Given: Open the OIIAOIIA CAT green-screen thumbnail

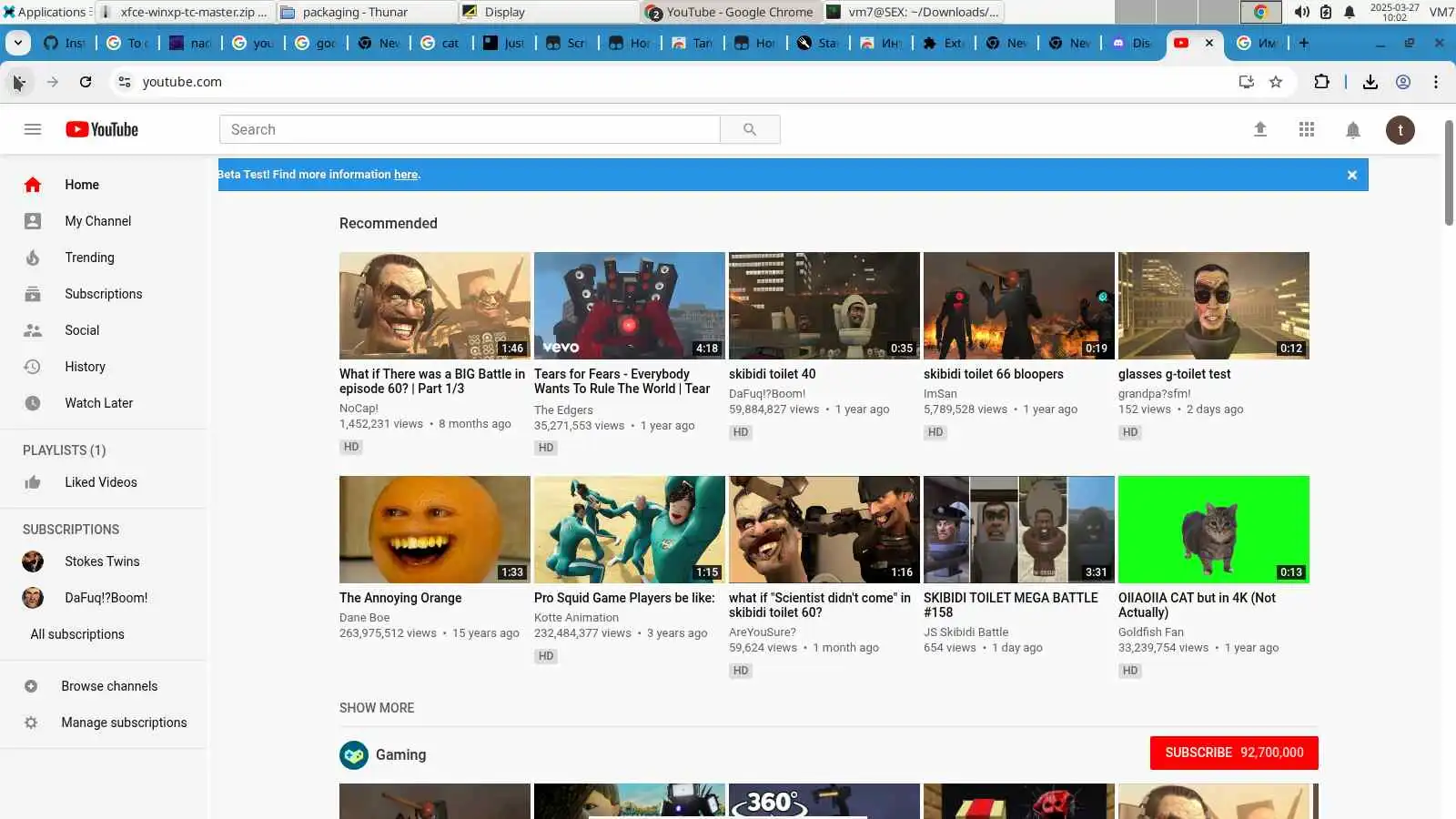Looking at the screenshot, I should point(1214,530).
